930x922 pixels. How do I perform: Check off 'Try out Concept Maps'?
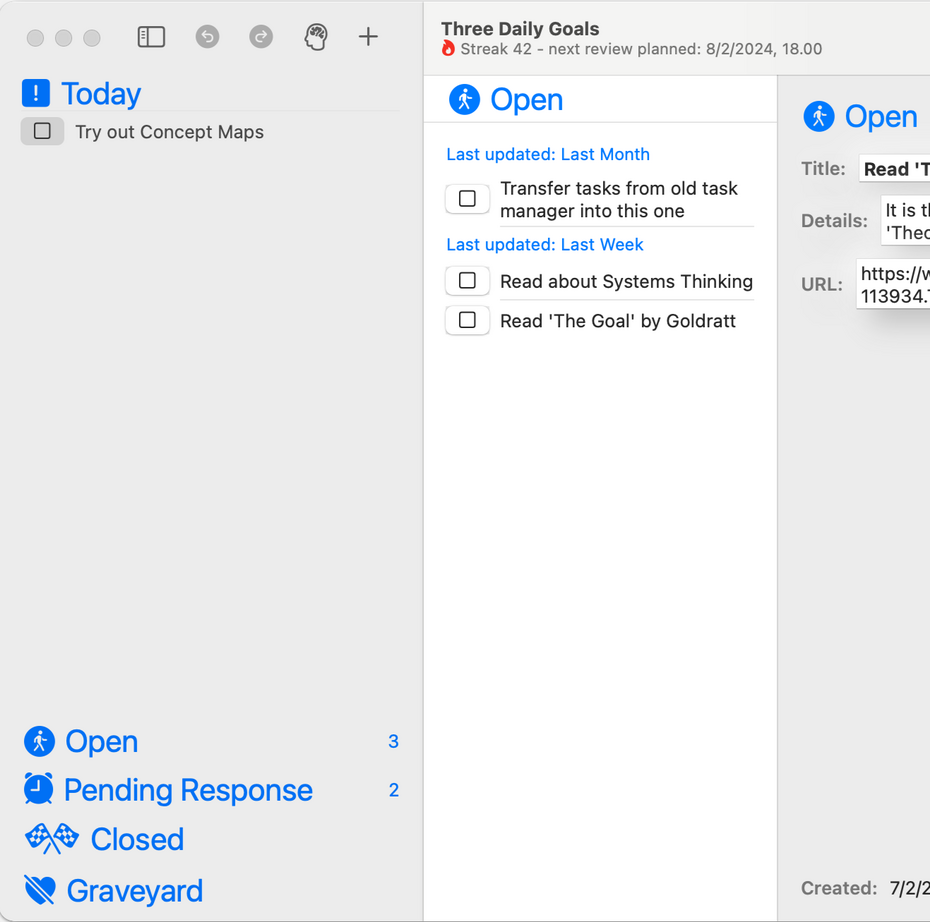[x=42, y=131]
